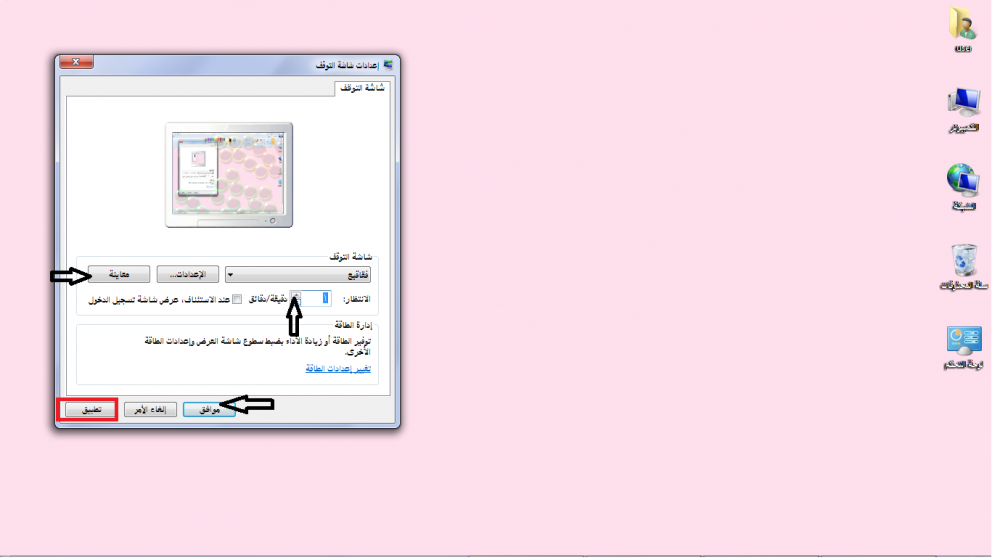Open the Control Panel desktop icon
1000x560 pixels.
(x=964, y=344)
